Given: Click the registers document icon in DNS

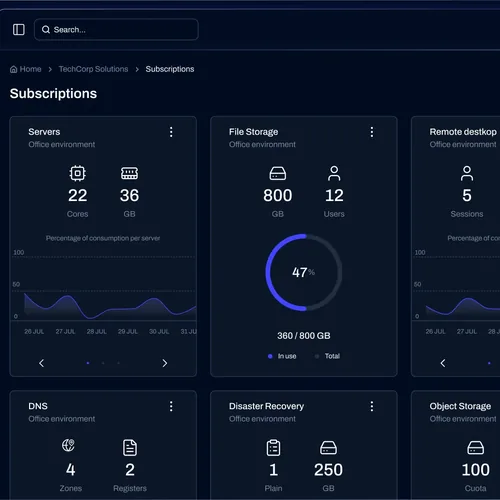Looking at the screenshot, I should click(130, 448).
